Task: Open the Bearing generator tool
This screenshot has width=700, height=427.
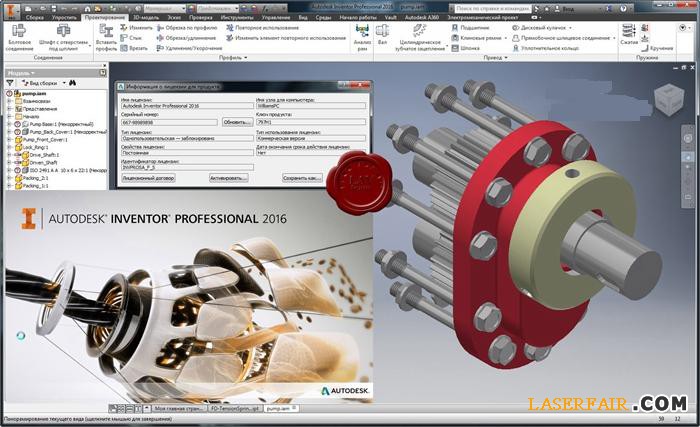Action: [x=457, y=27]
